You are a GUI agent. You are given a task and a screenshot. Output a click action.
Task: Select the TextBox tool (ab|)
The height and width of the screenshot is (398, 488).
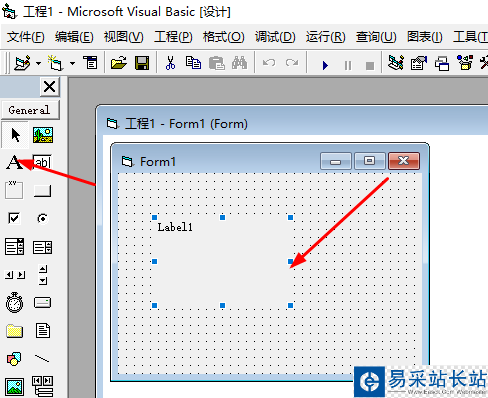pyautogui.click(x=43, y=163)
